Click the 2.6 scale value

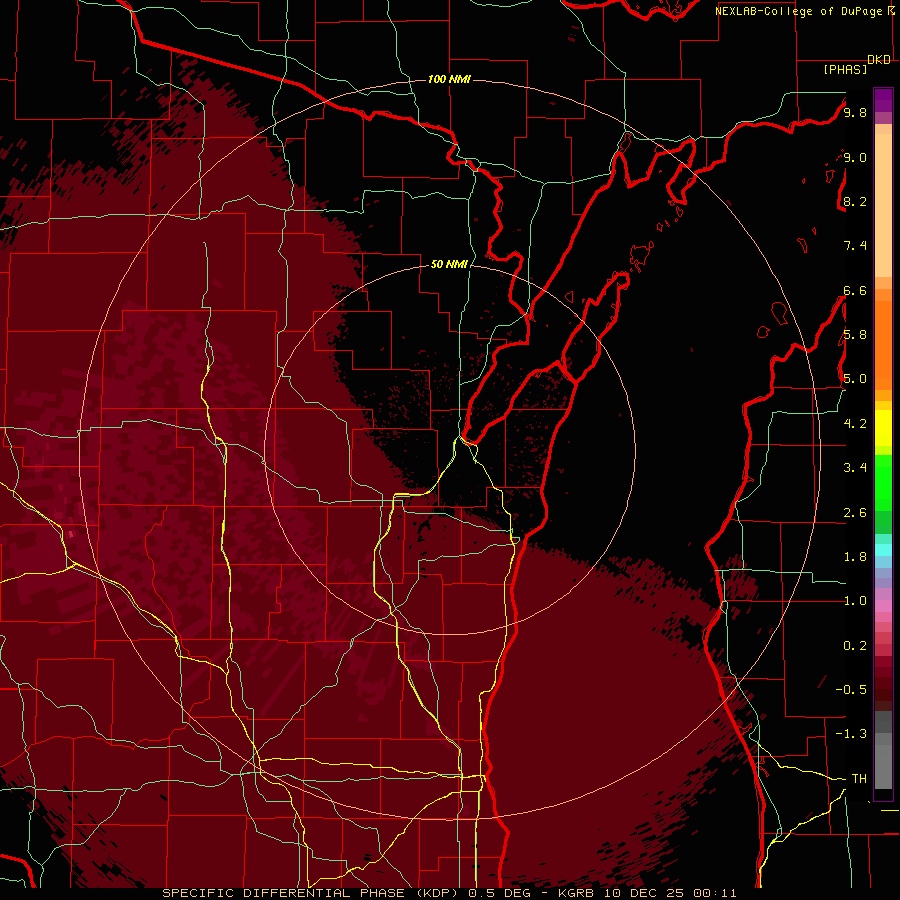click(x=855, y=513)
